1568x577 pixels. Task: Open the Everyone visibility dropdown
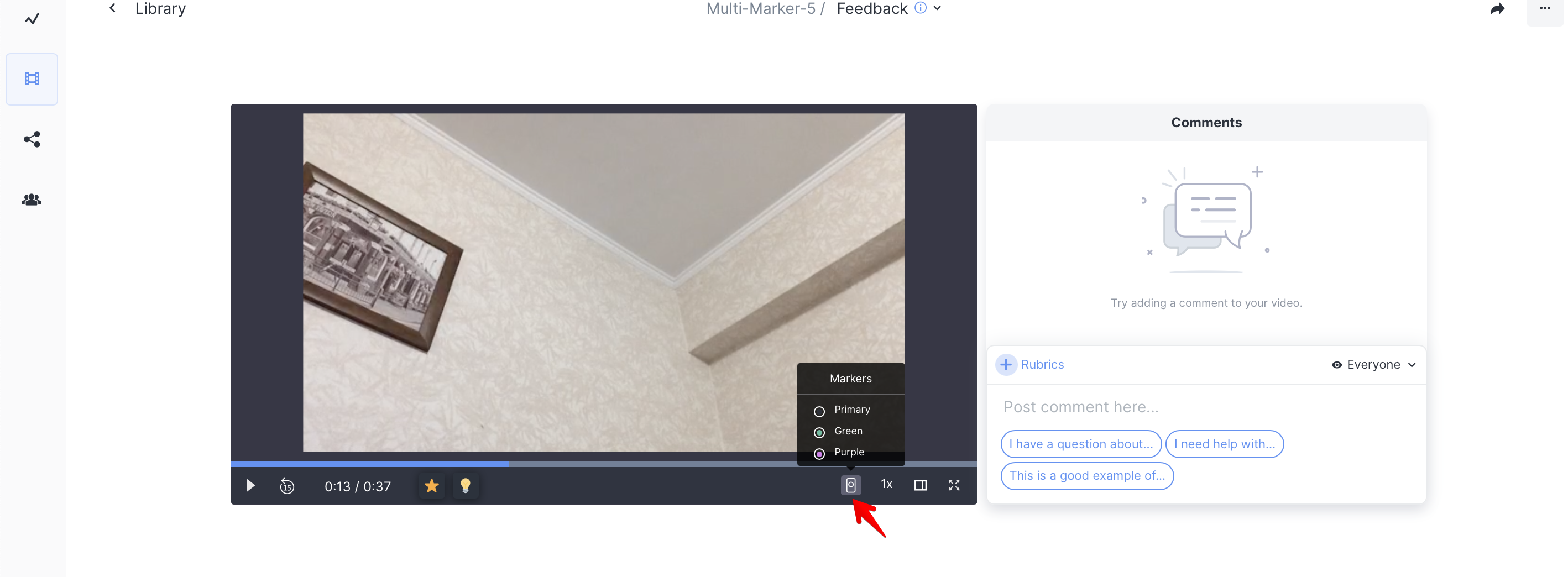pos(1374,365)
